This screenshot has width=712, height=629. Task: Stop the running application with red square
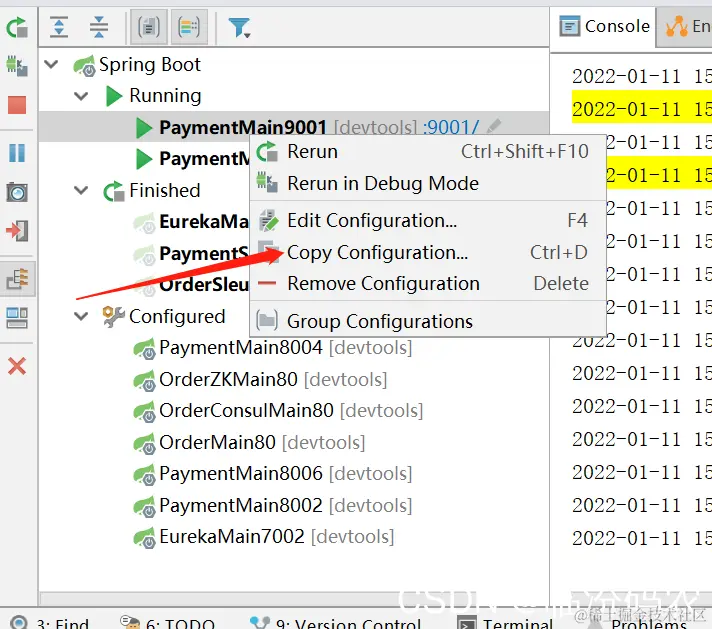point(17,105)
